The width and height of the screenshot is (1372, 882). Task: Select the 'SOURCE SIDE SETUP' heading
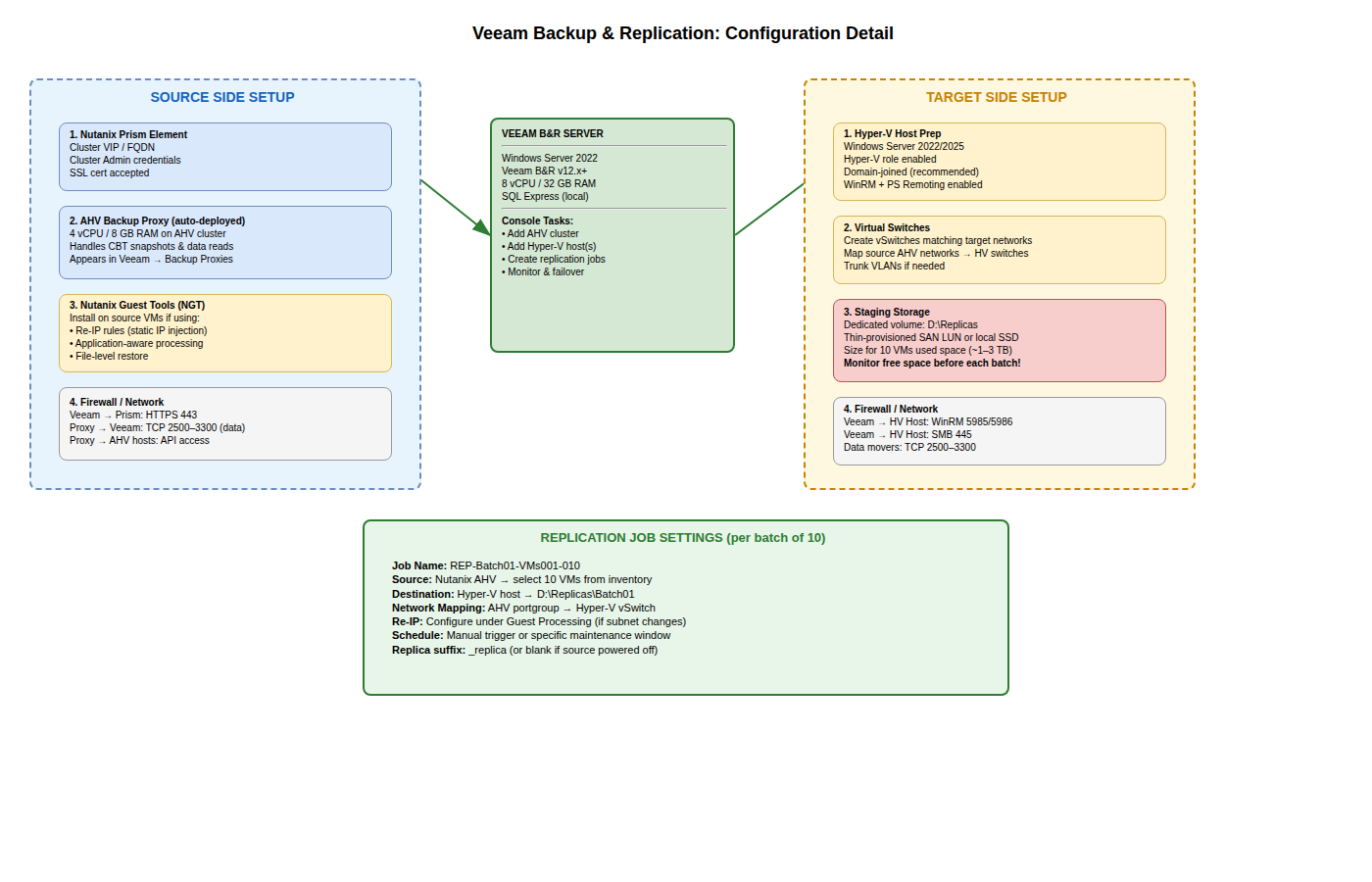(x=222, y=97)
